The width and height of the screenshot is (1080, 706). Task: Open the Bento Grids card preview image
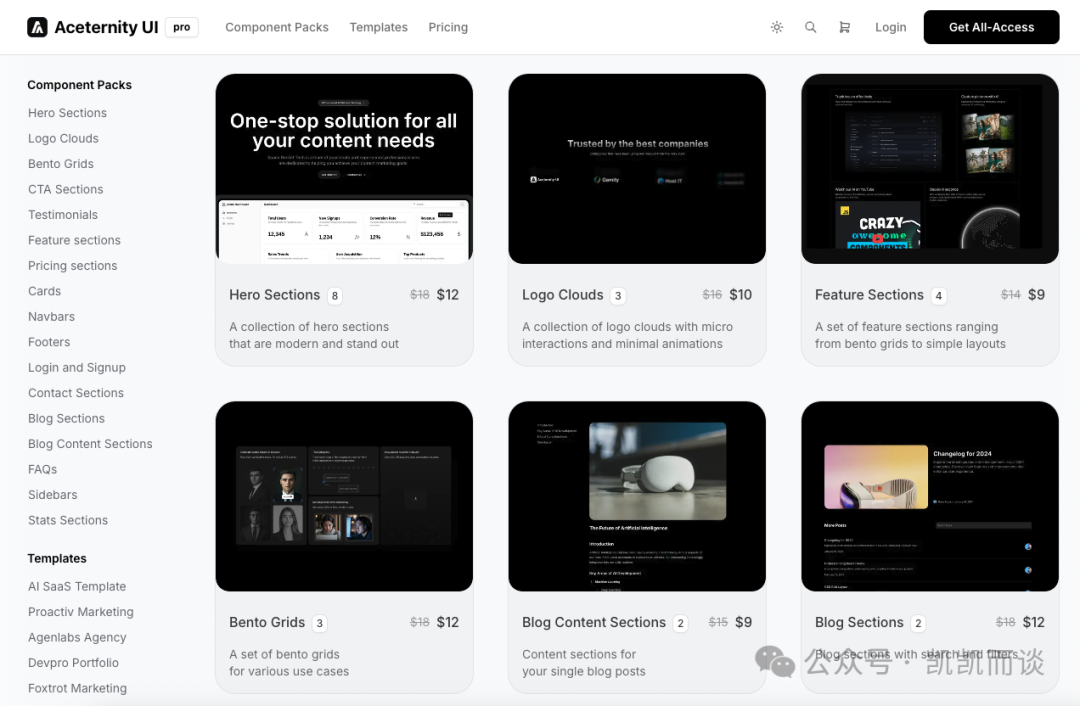pyautogui.click(x=344, y=496)
